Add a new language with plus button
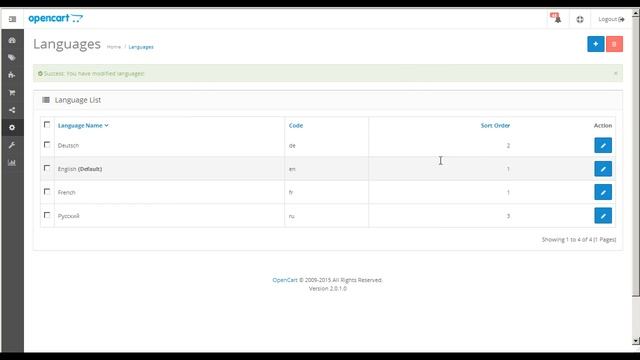 pyautogui.click(x=596, y=44)
